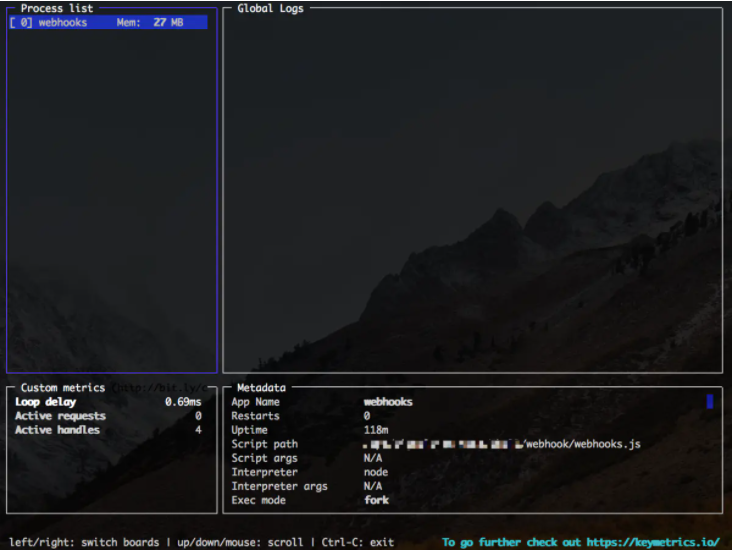The width and height of the screenshot is (733, 551).
Task: Click the node interpreter value
Action: coord(376,472)
